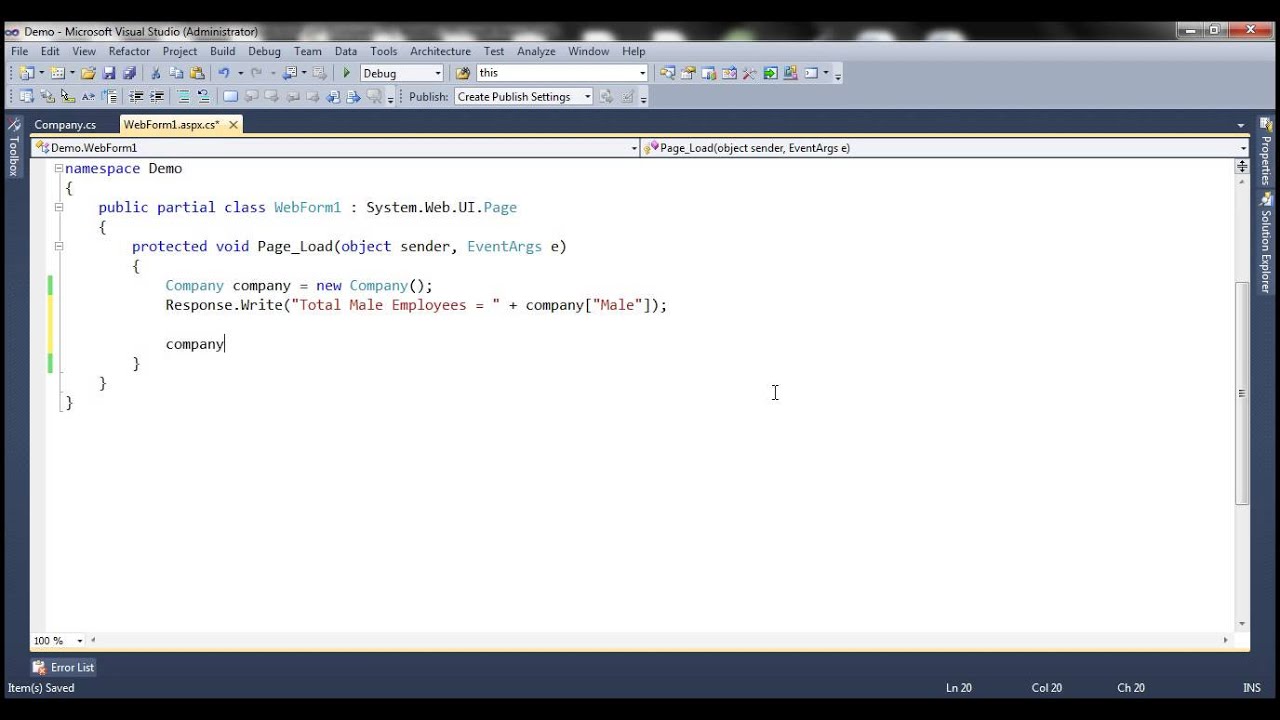Open the Properties side tab

coord(1265,151)
